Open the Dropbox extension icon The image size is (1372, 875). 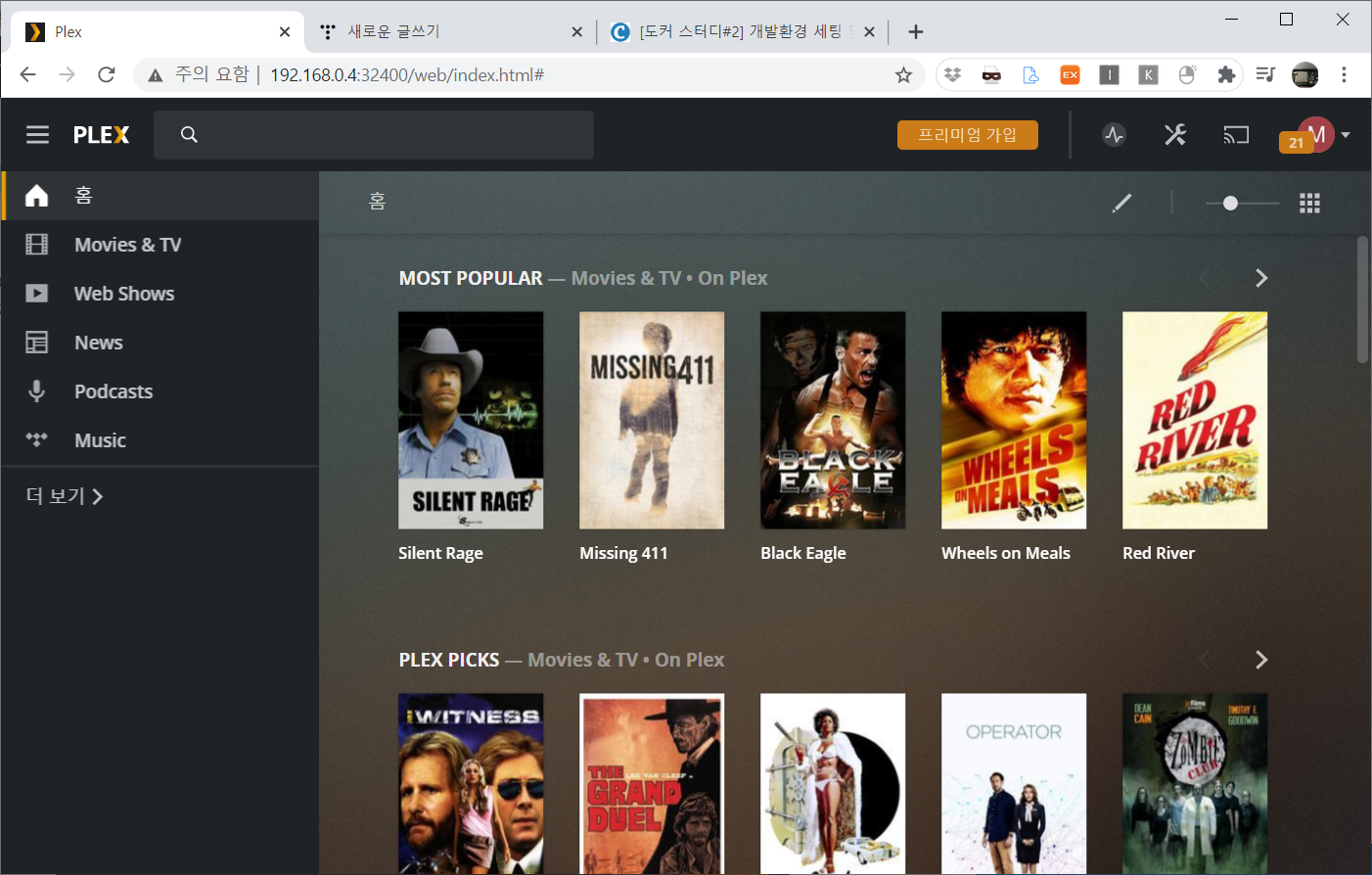coord(952,74)
